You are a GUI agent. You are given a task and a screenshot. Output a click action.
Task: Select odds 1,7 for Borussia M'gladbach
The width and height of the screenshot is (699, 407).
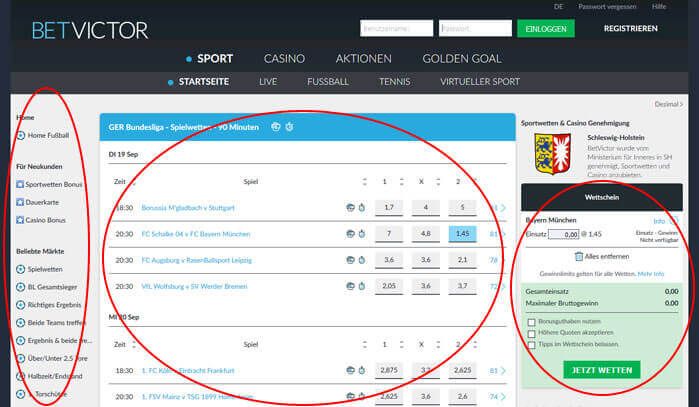[x=389, y=207]
